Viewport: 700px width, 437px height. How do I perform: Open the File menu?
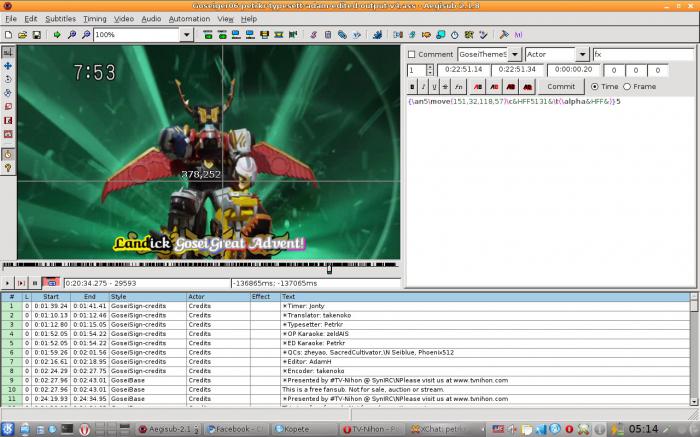pyautogui.click(x=11, y=19)
